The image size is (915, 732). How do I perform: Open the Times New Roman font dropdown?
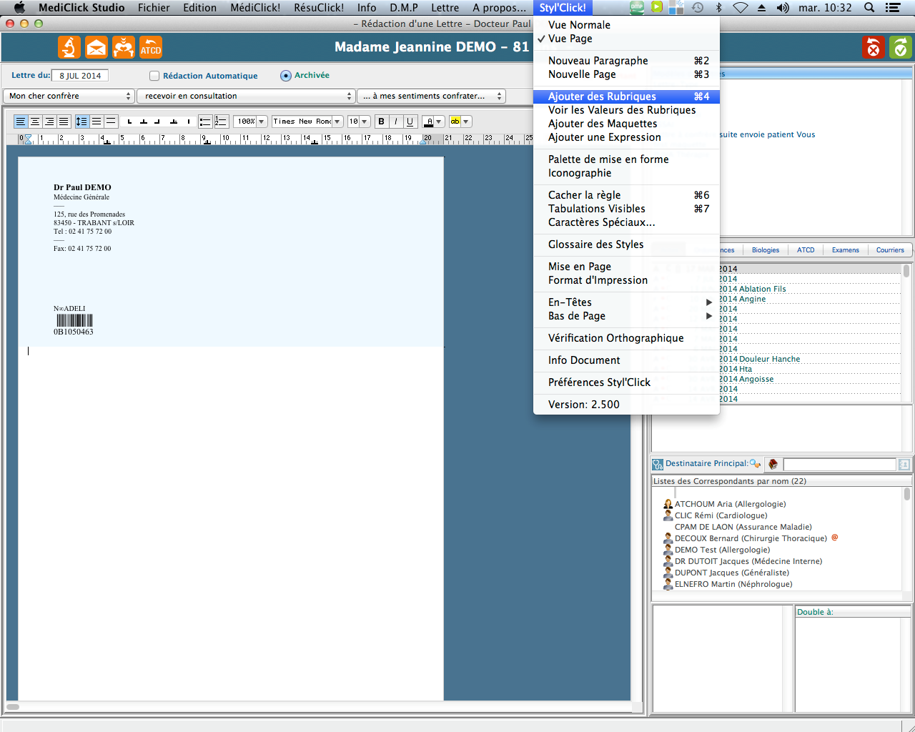point(307,121)
